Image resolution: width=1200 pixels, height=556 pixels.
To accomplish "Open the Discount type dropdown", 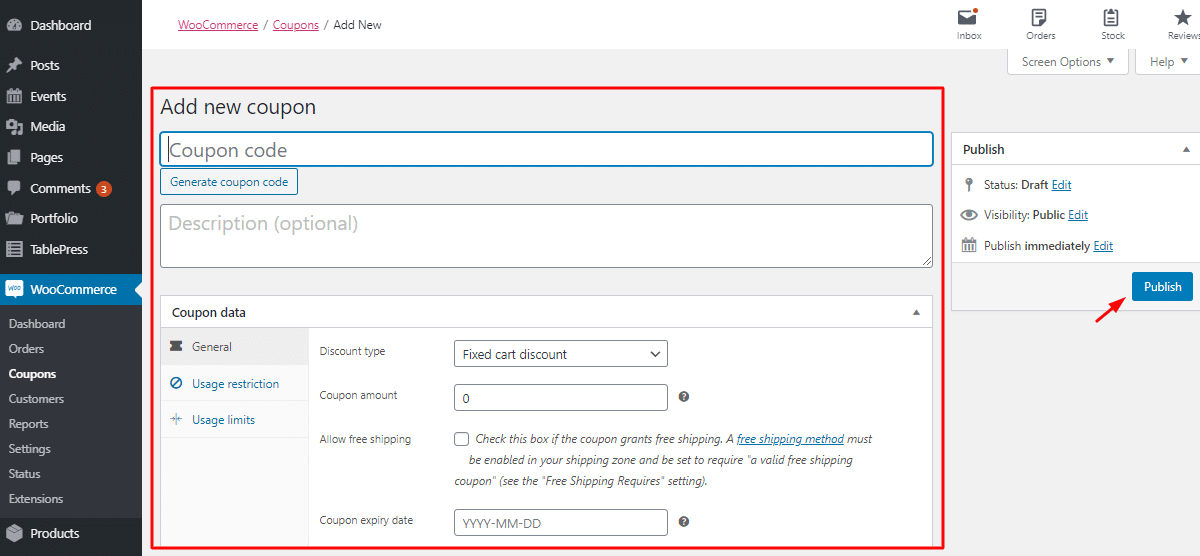I will coord(560,354).
